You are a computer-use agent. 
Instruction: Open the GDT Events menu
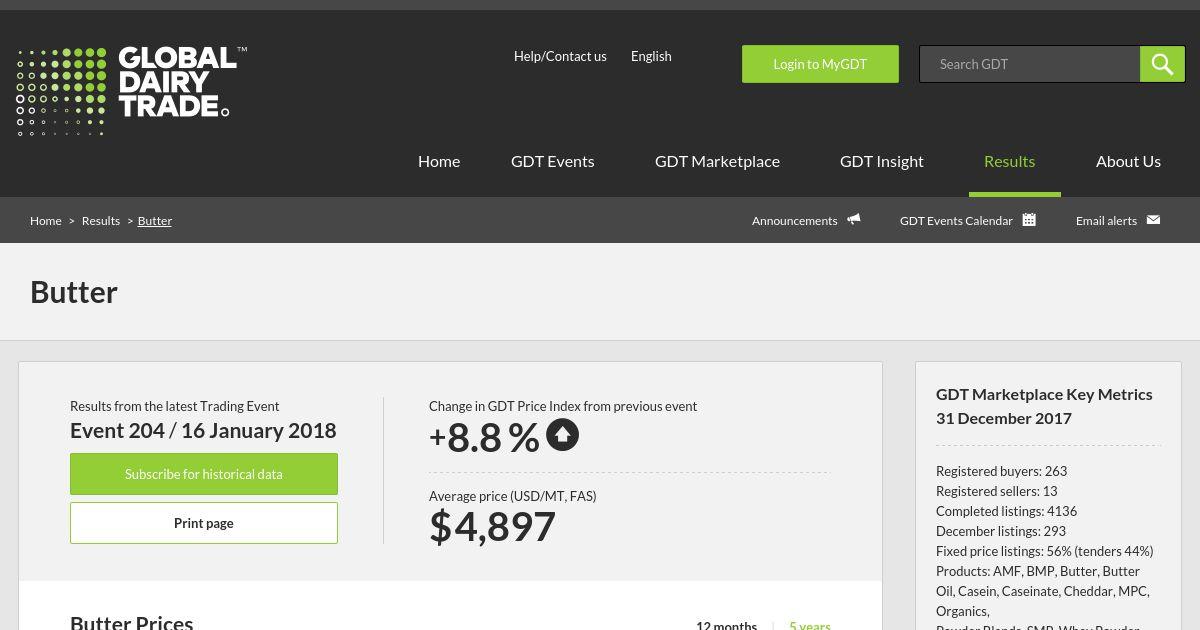552,161
